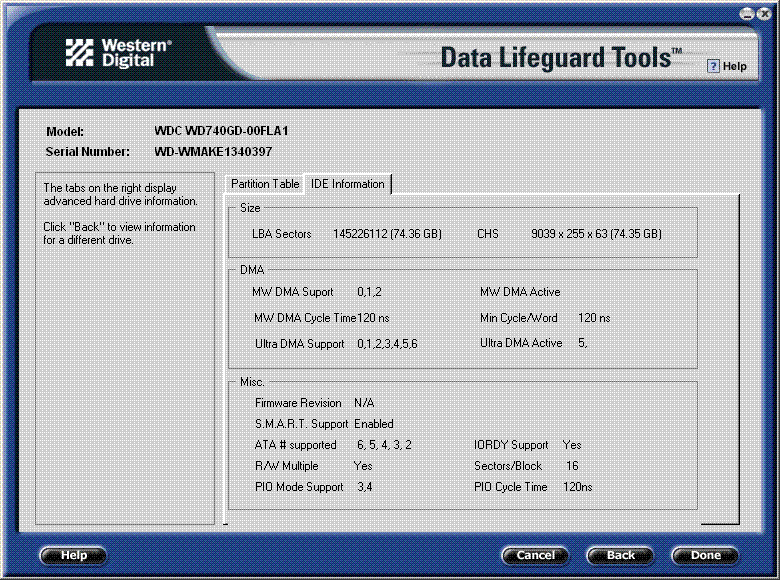Open Help using the bottom-left button
780x580 pixels.
tap(73, 556)
